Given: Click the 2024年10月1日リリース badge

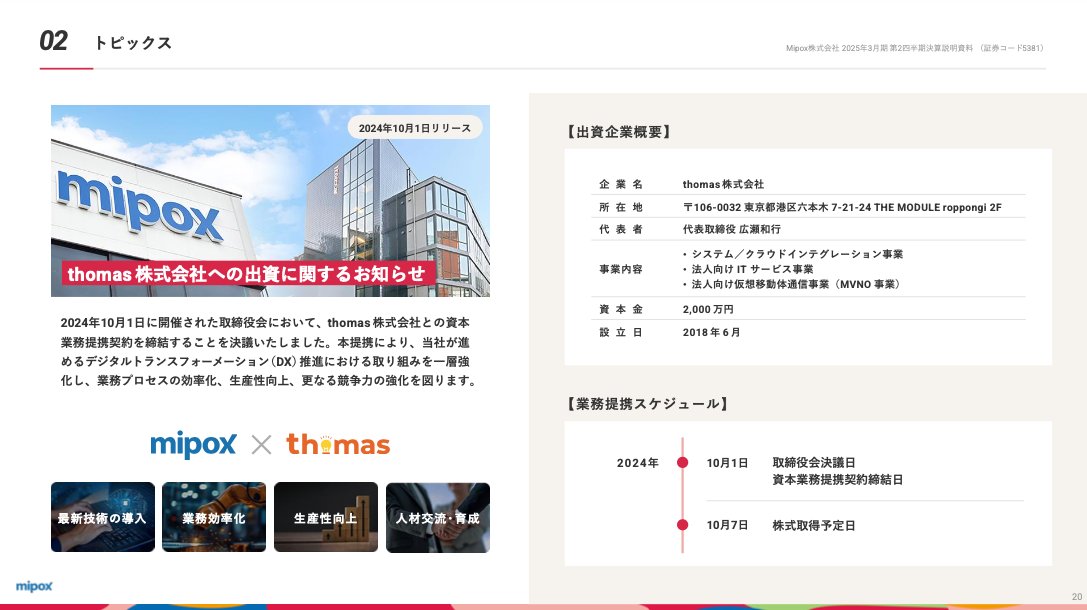Looking at the screenshot, I should [415, 128].
